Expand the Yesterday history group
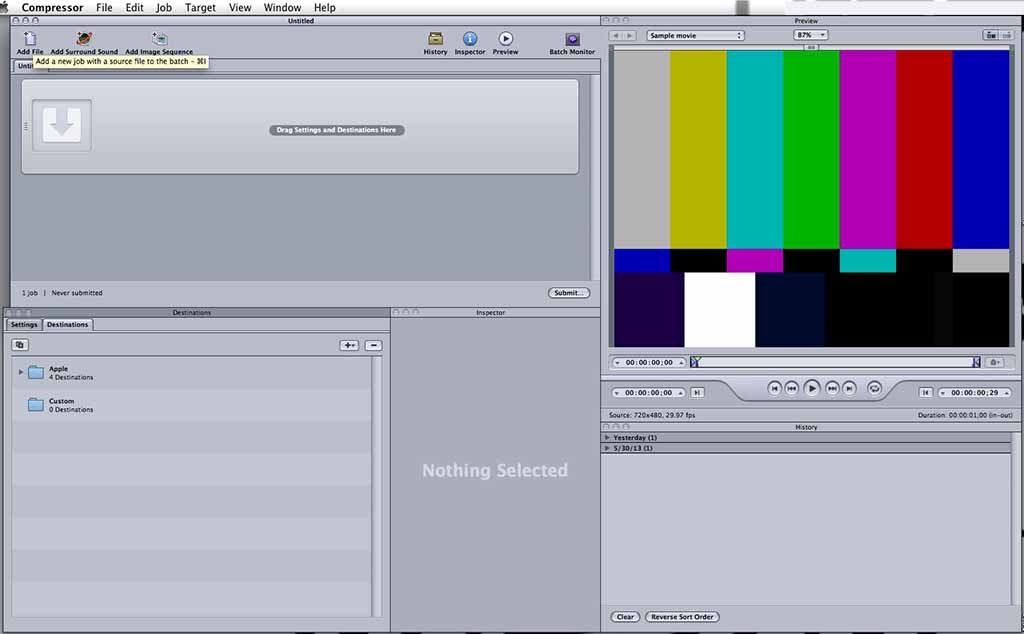Screen dimensions: 1024x634 click(x=607, y=438)
